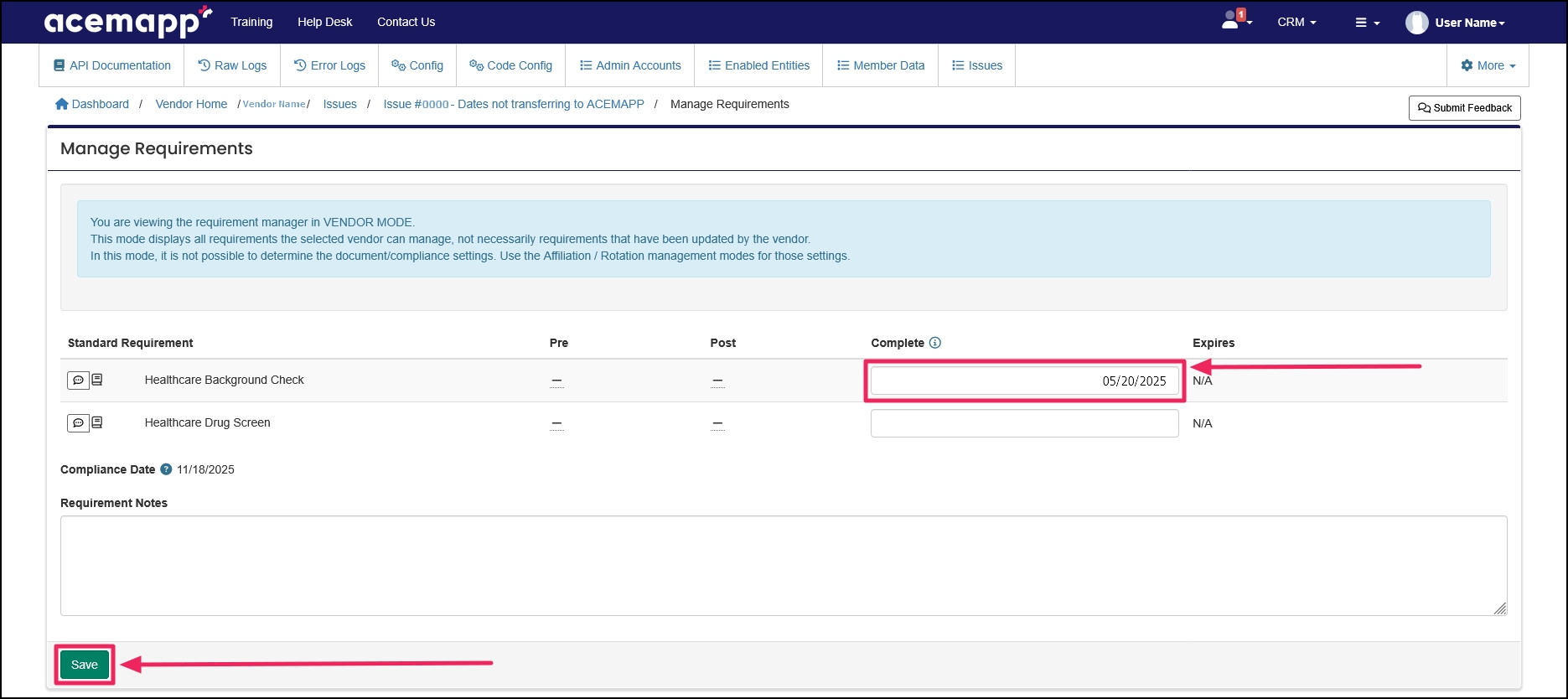Open the API Documentation tab

[x=111, y=65]
